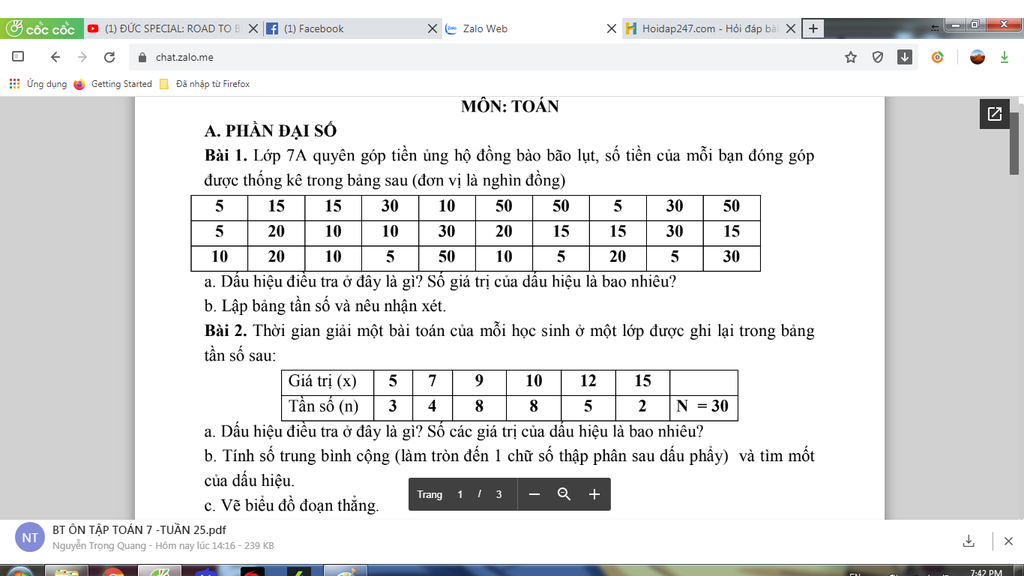The height and width of the screenshot is (576, 1024).
Task: Open the Cốc Cốc browser menu logo
Action: [42, 29]
